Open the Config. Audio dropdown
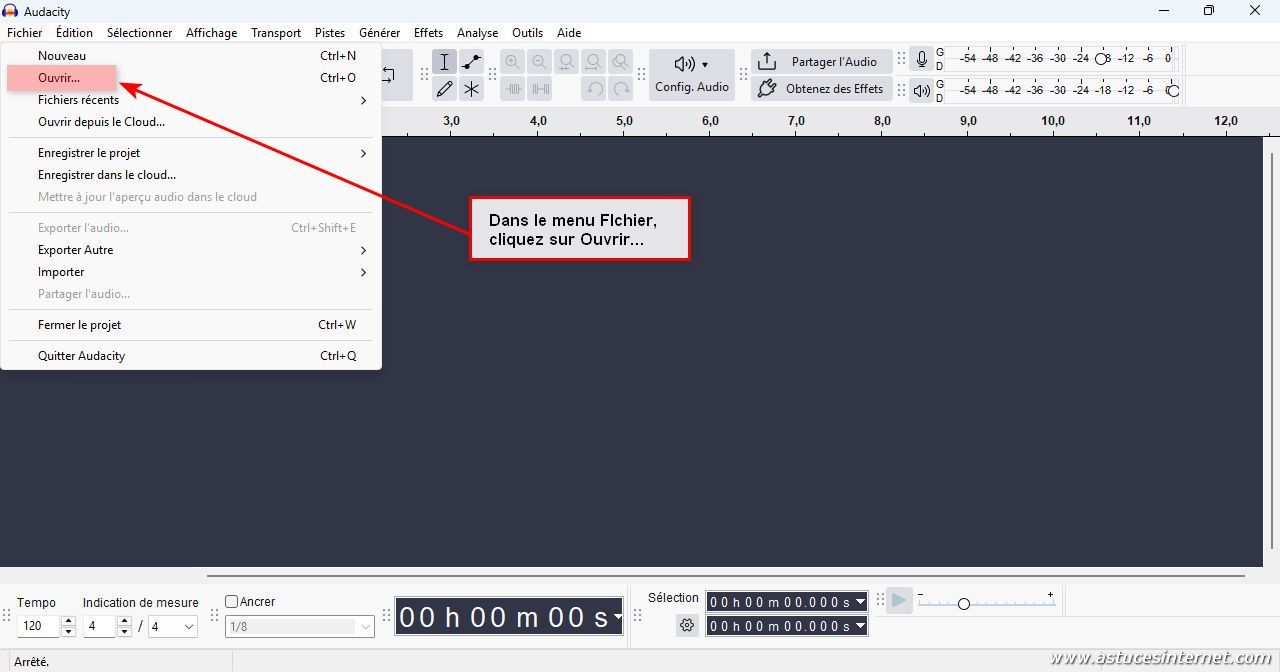Screen dimensions: 1280x672 (x=692, y=75)
